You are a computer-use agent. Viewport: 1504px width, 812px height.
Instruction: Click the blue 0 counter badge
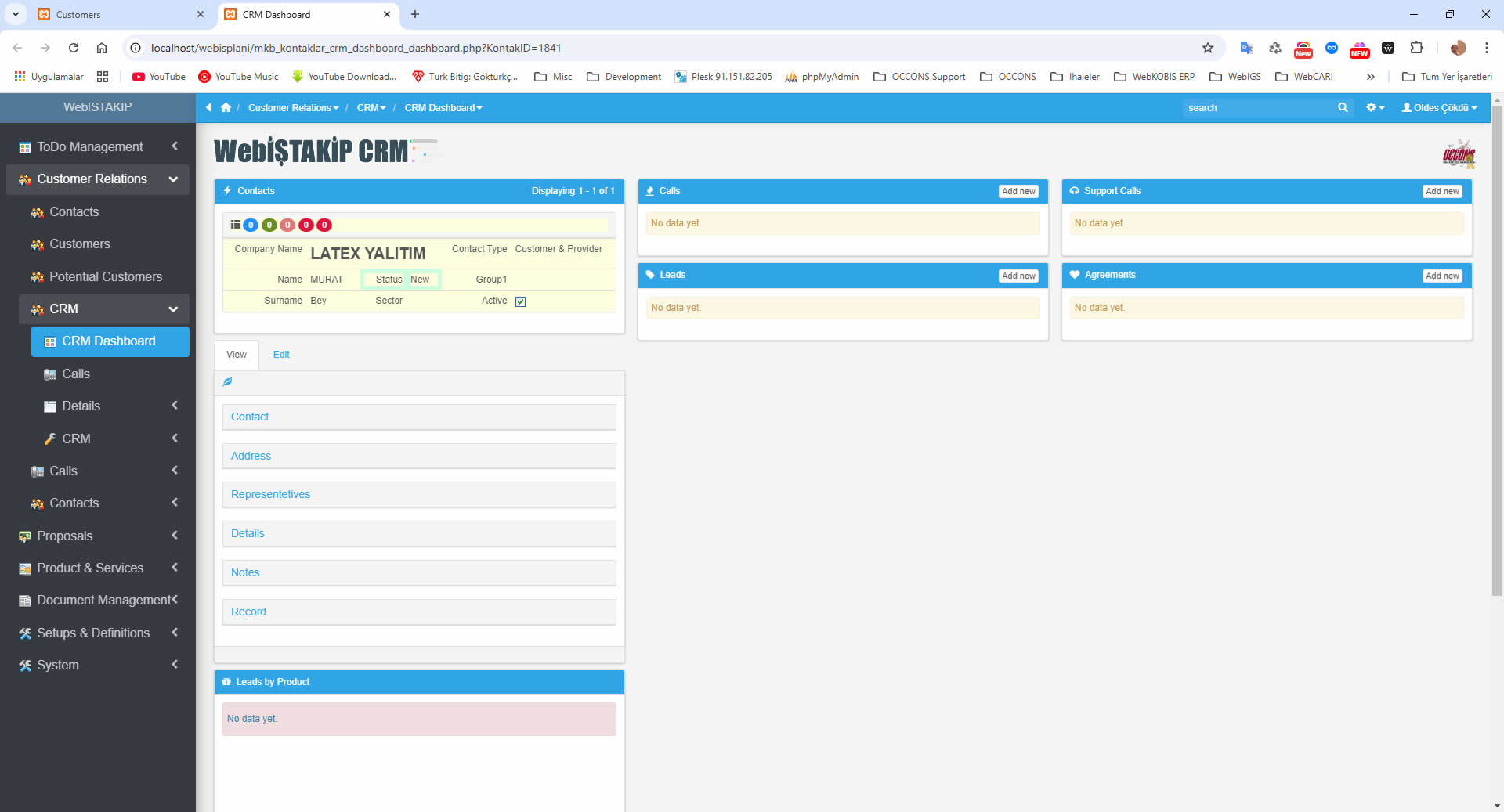pyautogui.click(x=251, y=225)
